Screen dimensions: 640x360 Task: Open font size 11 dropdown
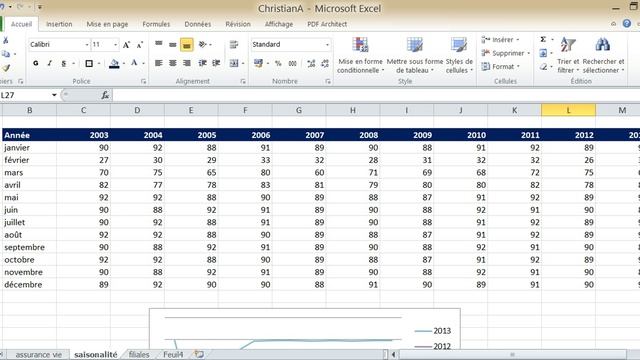[116, 44]
